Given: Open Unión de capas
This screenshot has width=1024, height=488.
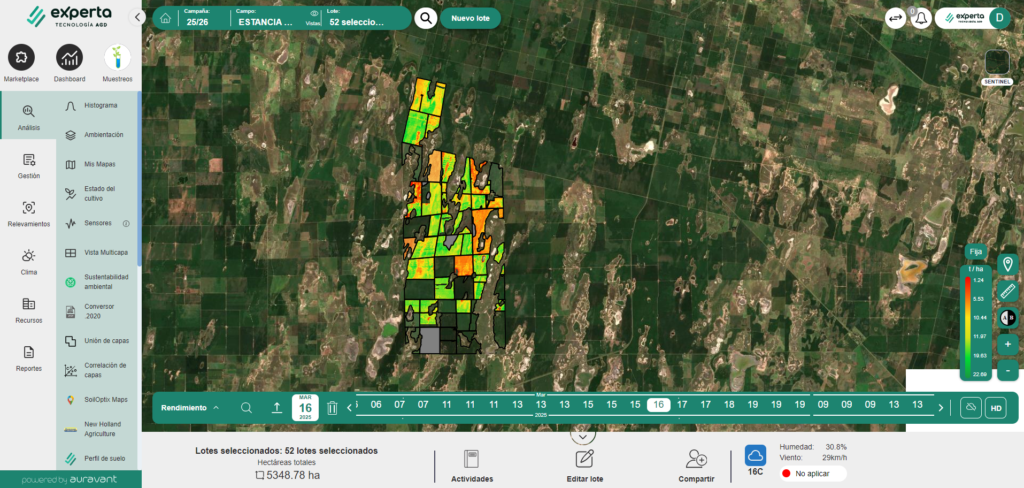Looking at the screenshot, I should coord(97,340).
